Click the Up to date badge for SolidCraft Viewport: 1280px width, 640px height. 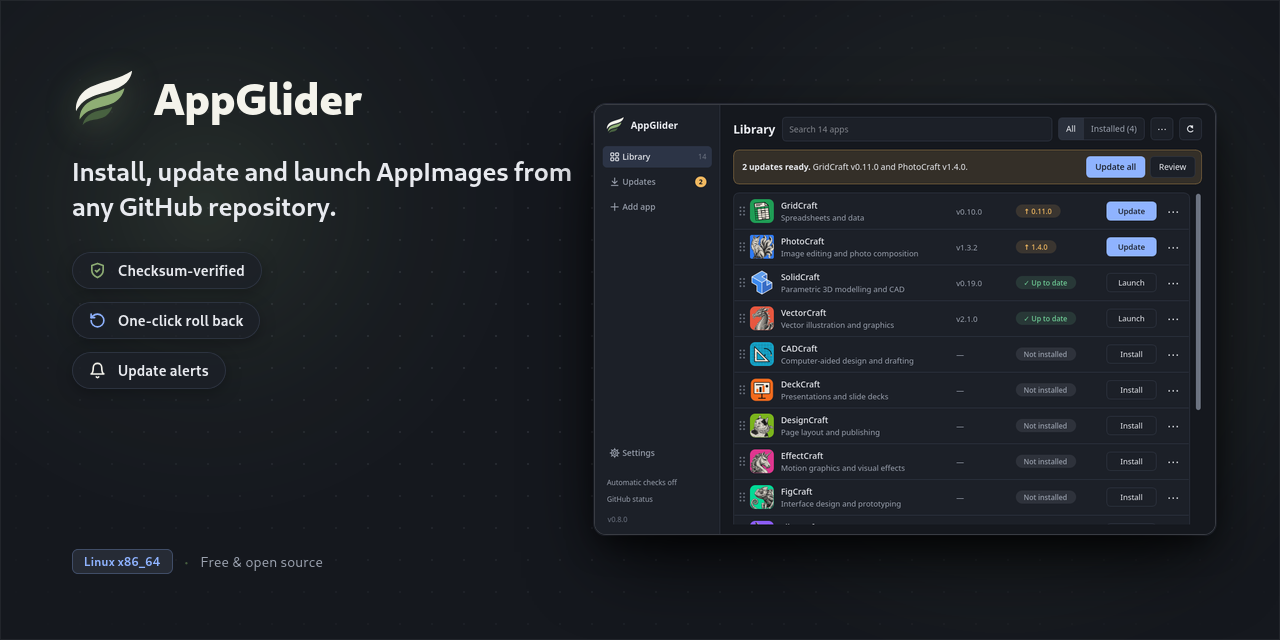pyautogui.click(x=1046, y=283)
